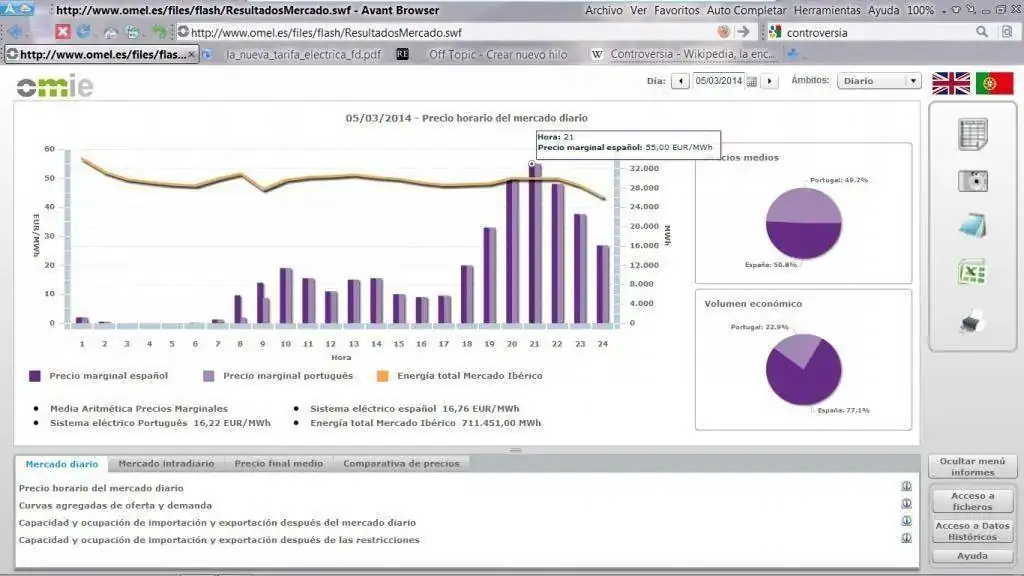Click the Portuguese flag icon
The width and height of the screenshot is (1024, 576).
(x=995, y=83)
